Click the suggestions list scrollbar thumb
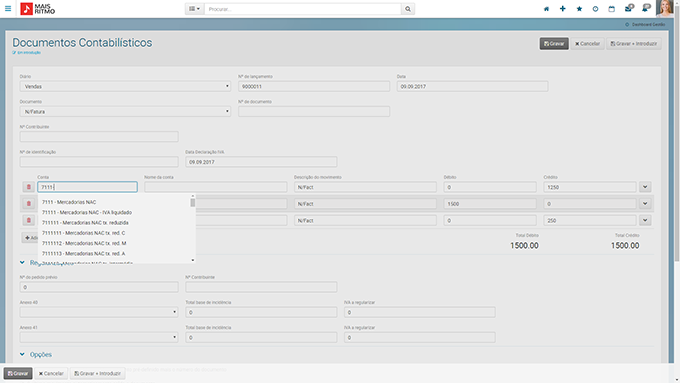 pyautogui.click(x=193, y=203)
